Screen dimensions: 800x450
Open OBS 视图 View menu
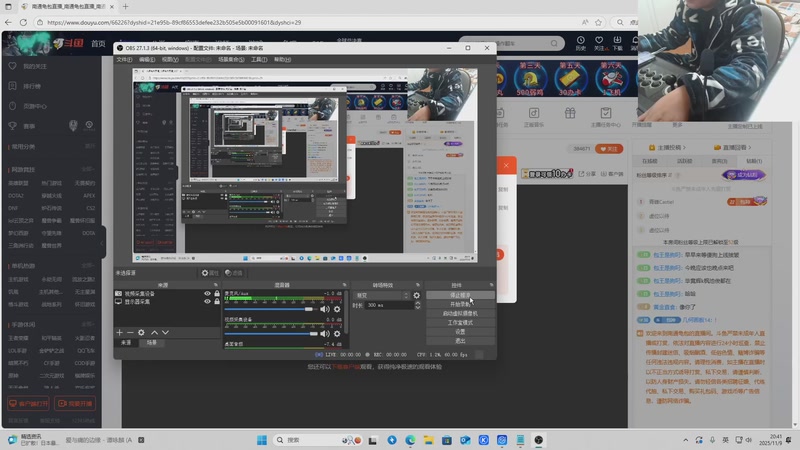170,60
